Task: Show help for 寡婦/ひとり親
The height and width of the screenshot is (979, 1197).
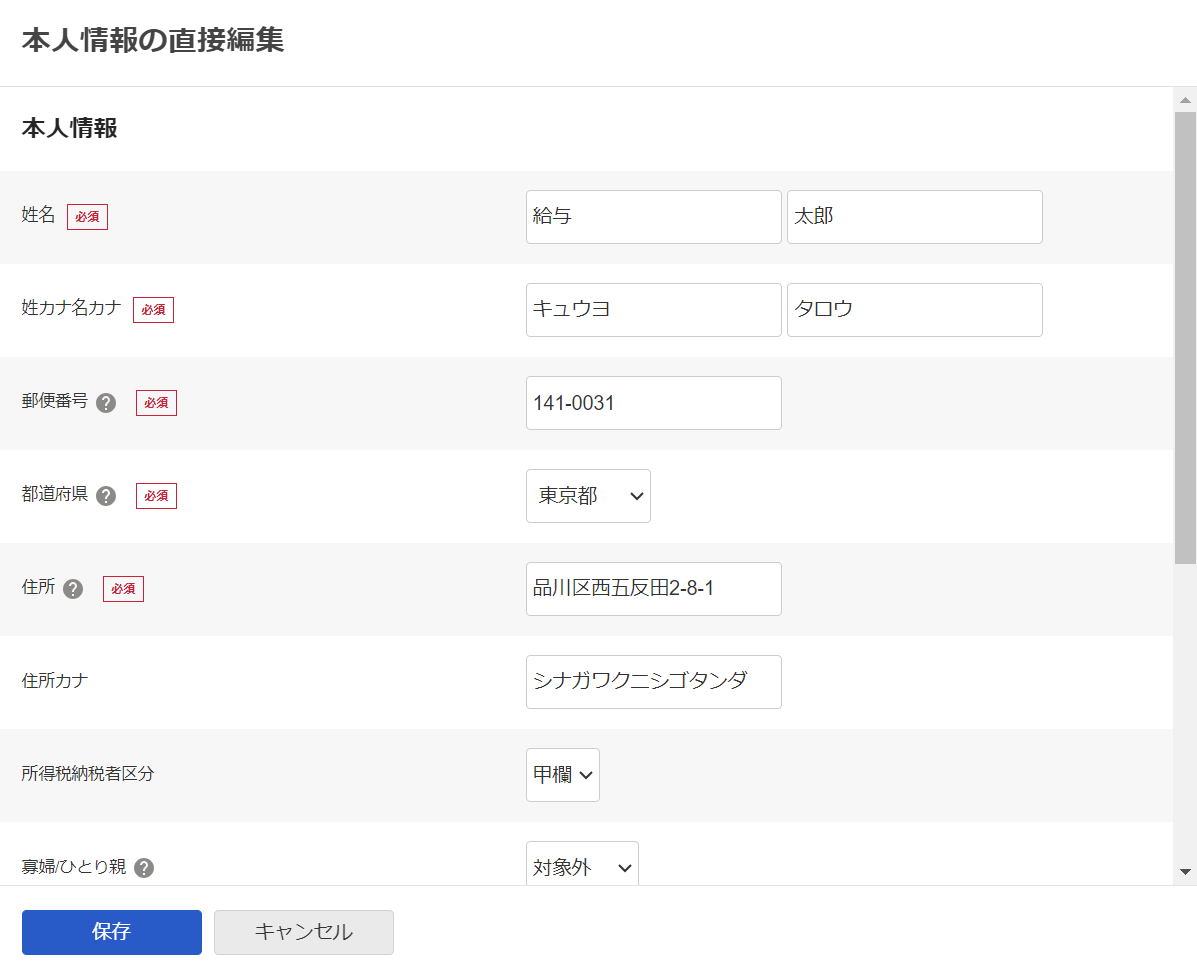Action: tap(144, 868)
